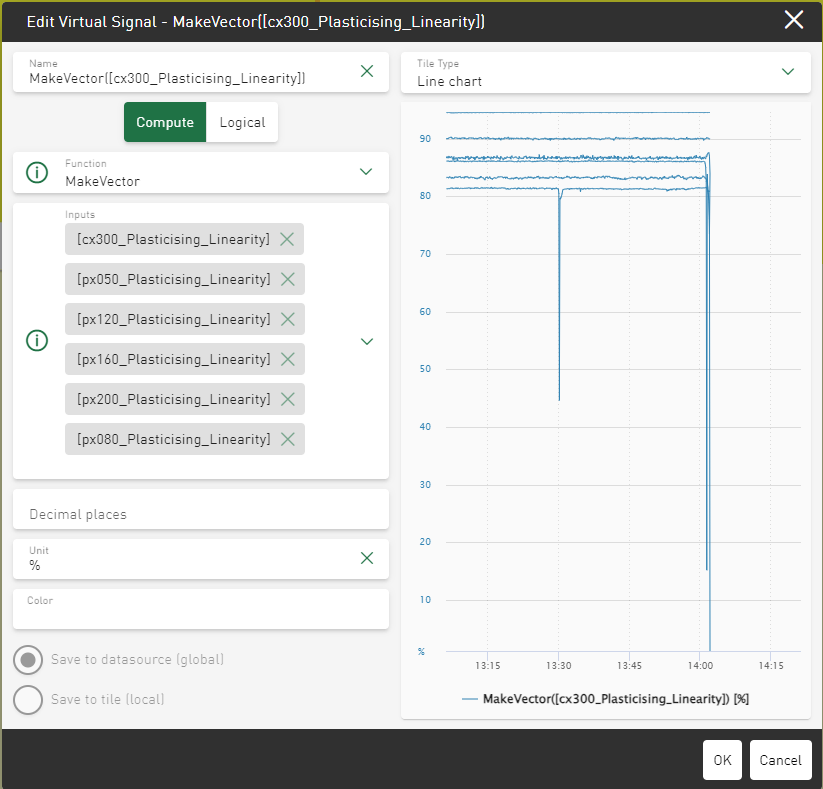823x789 pixels.
Task: Open the Tile Type dropdown
Action: [788, 71]
